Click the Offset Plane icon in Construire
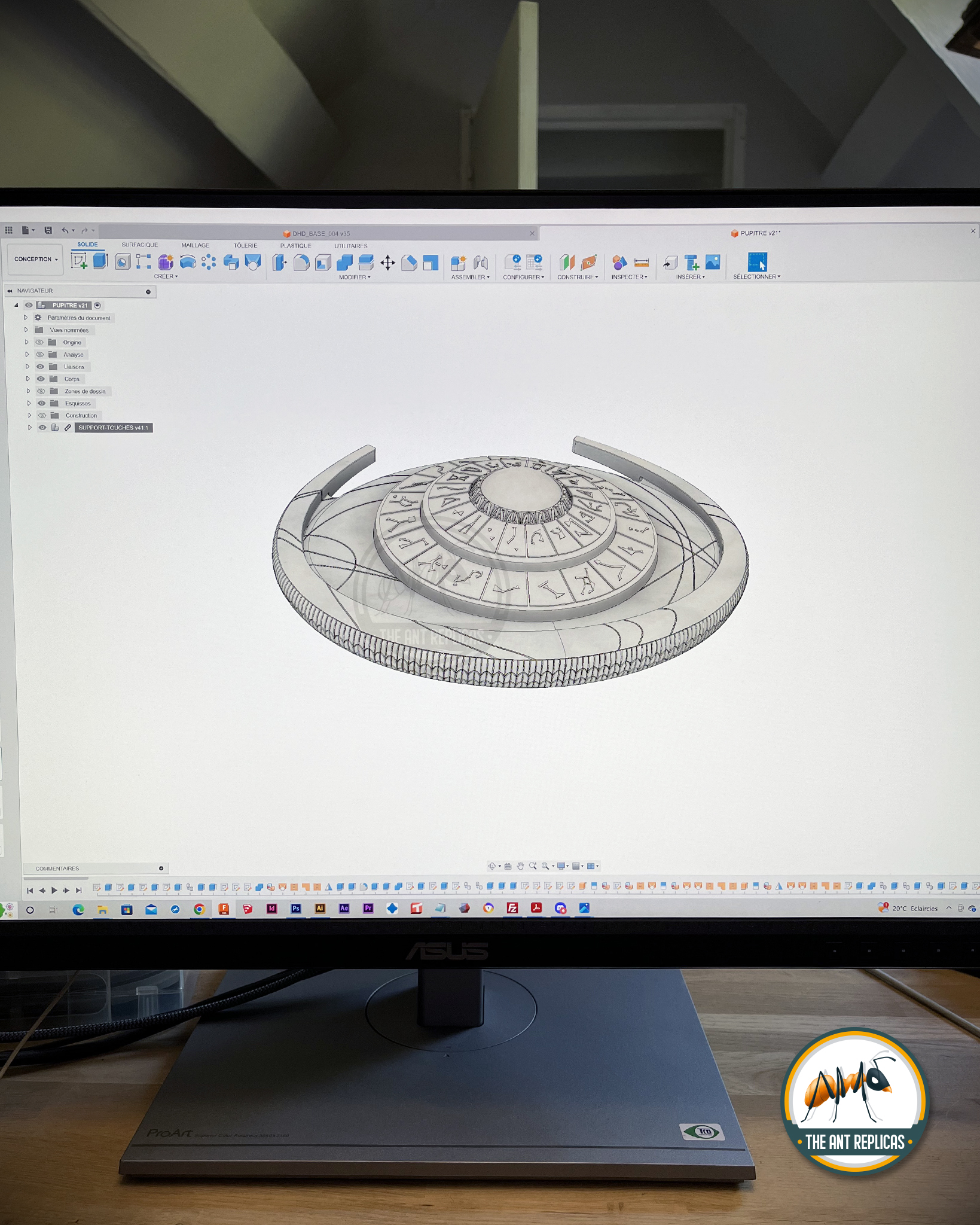The width and height of the screenshot is (980, 1225). pyautogui.click(x=567, y=263)
